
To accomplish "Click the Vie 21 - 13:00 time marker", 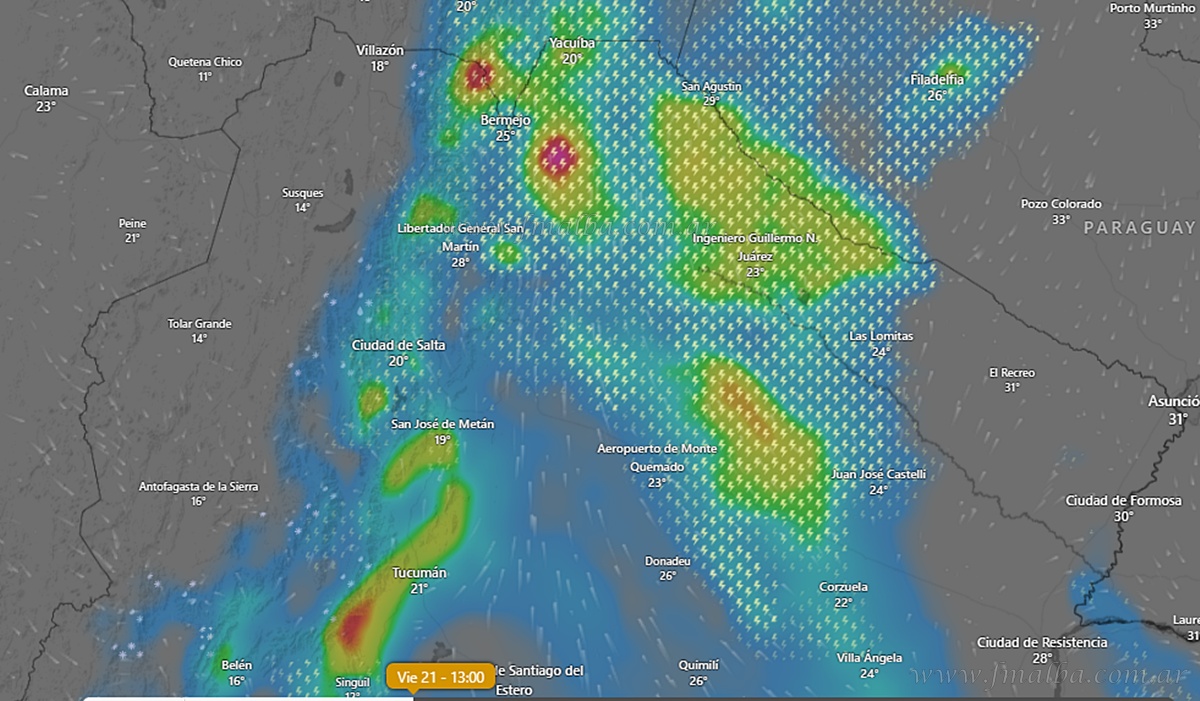I will point(440,677).
